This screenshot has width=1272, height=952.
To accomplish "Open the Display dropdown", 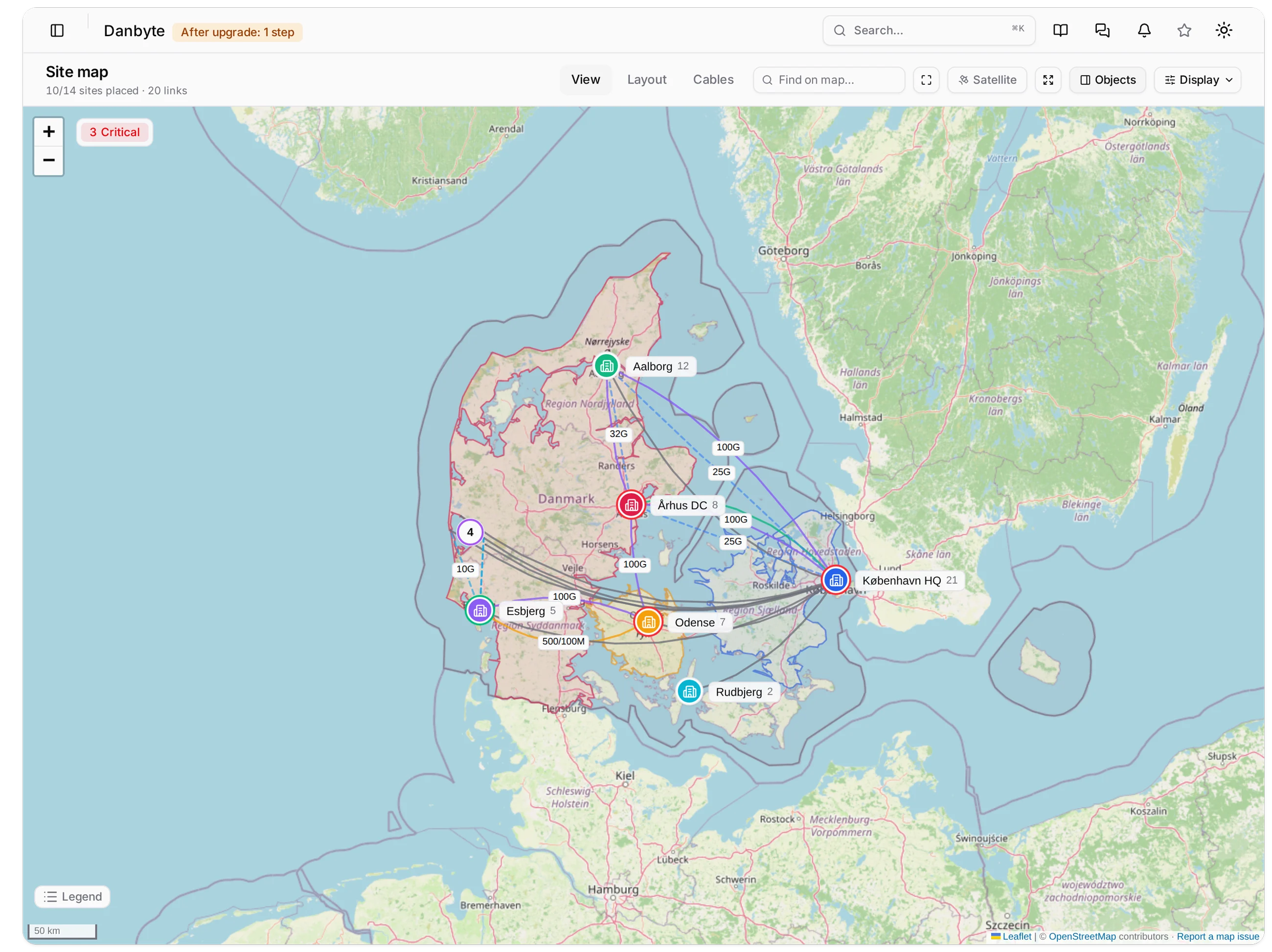I will 1197,80.
